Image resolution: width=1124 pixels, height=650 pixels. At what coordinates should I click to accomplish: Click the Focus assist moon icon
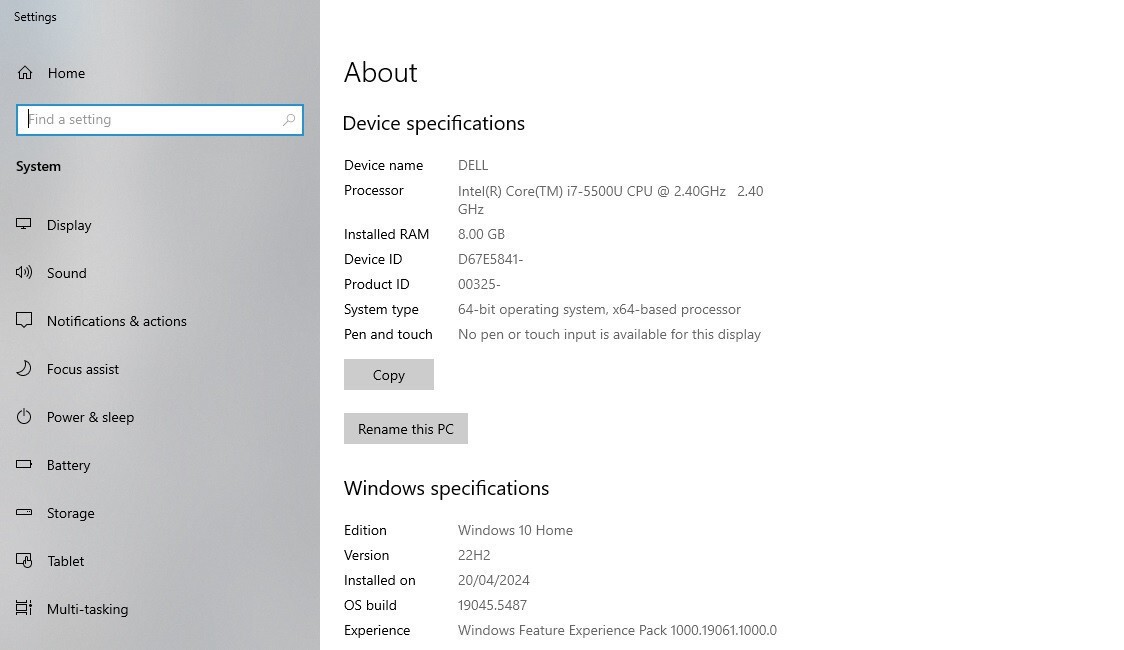(x=24, y=368)
